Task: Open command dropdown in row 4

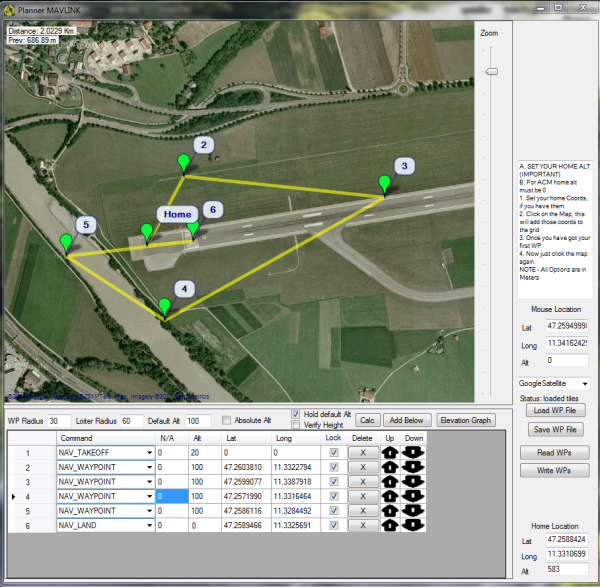Action: point(149,496)
